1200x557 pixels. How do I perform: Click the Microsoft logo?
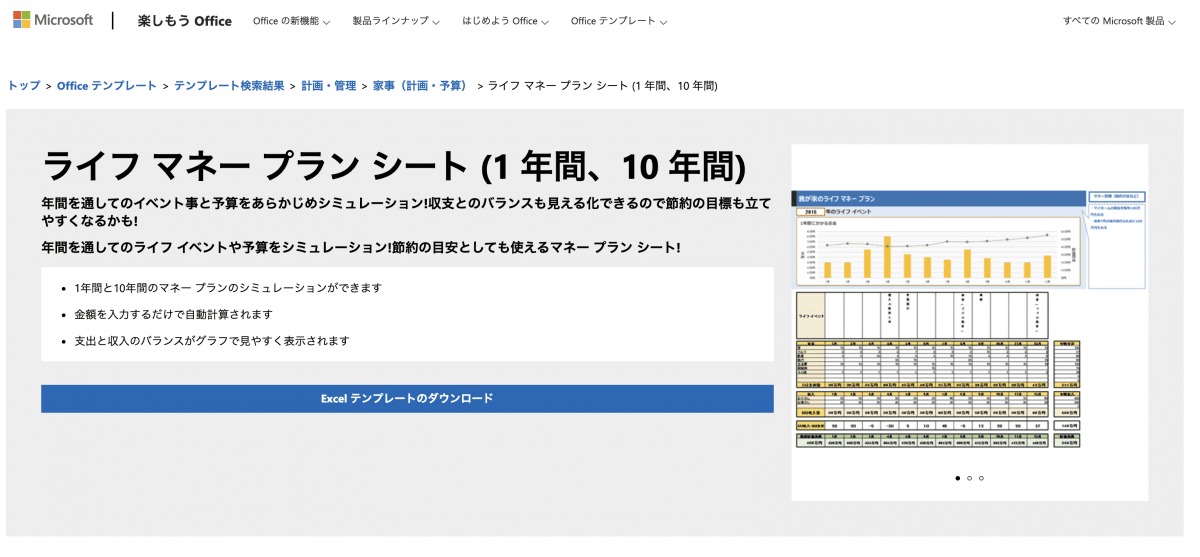pos(53,20)
